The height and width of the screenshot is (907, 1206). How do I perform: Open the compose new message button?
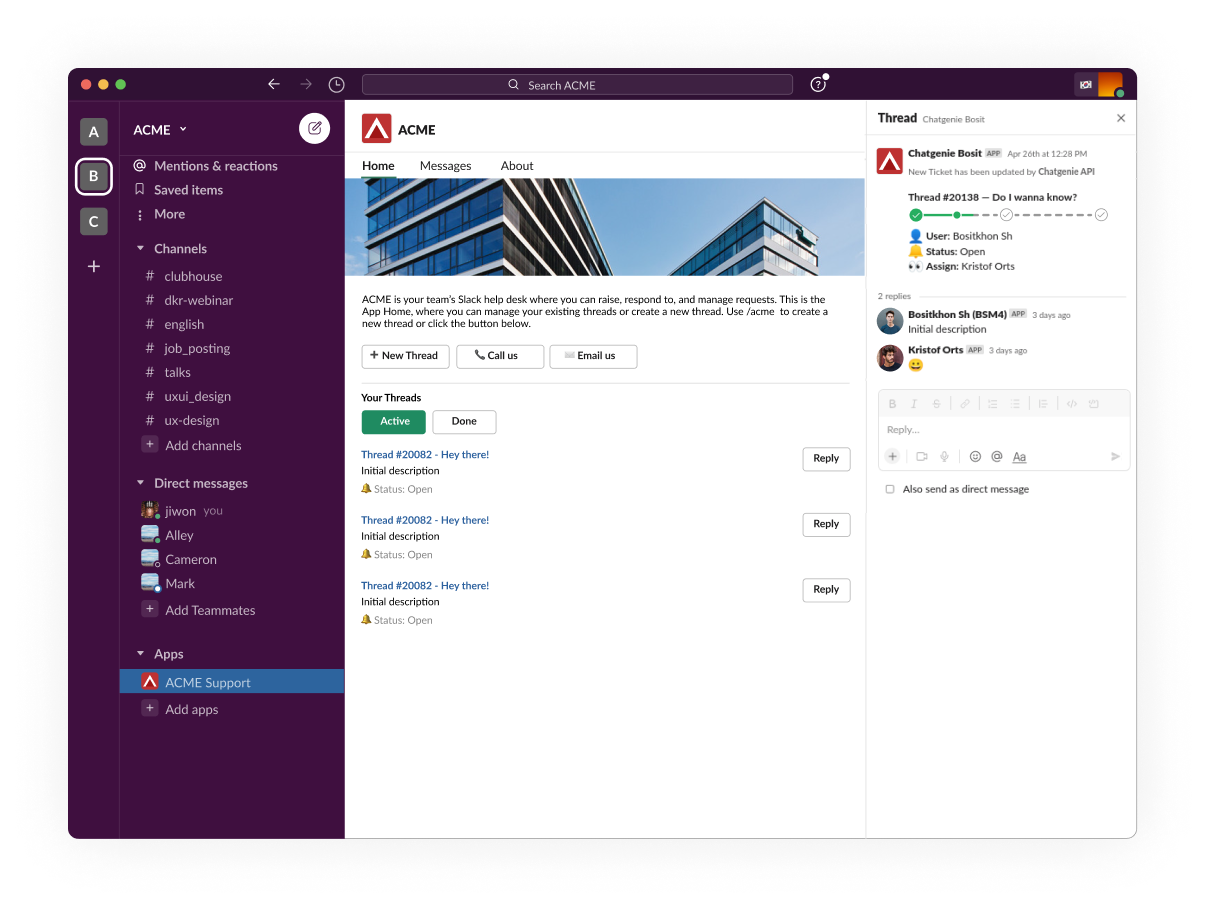pos(314,128)
